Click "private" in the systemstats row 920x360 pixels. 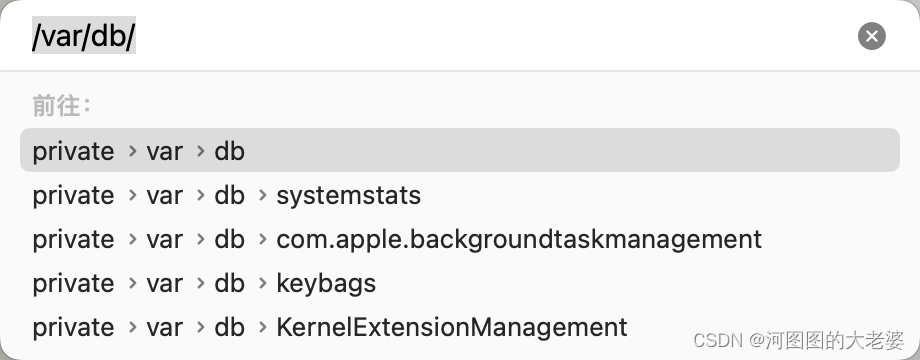pyautogui.click(x=73, y=196)
